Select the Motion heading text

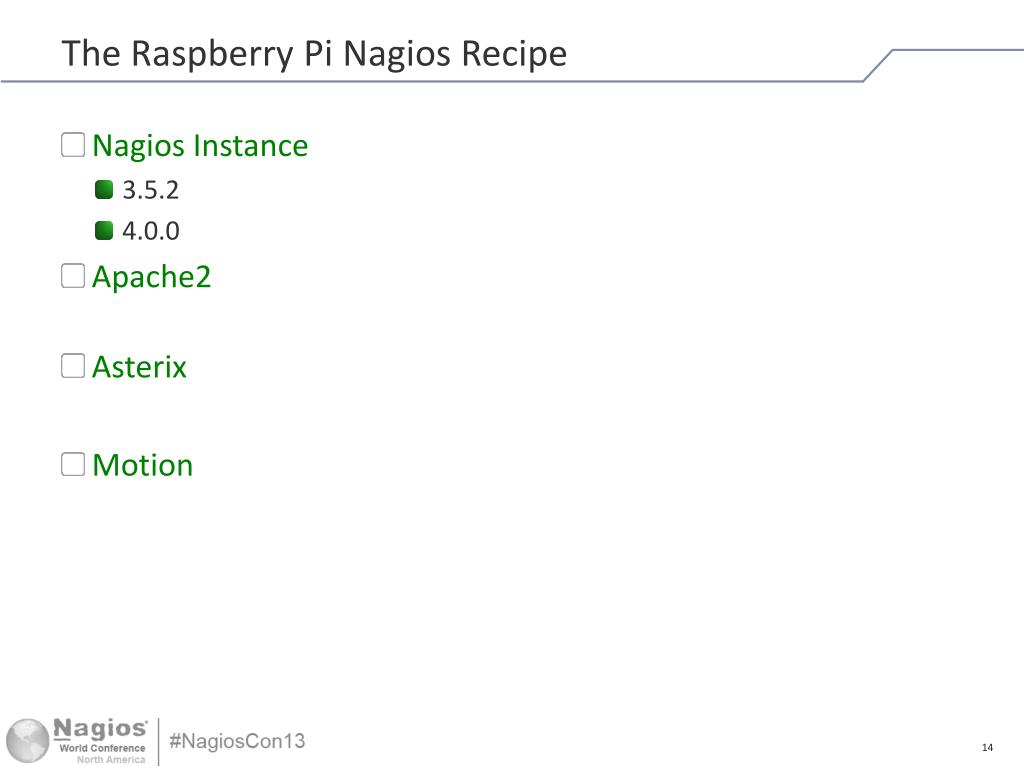tap(142, 465)
